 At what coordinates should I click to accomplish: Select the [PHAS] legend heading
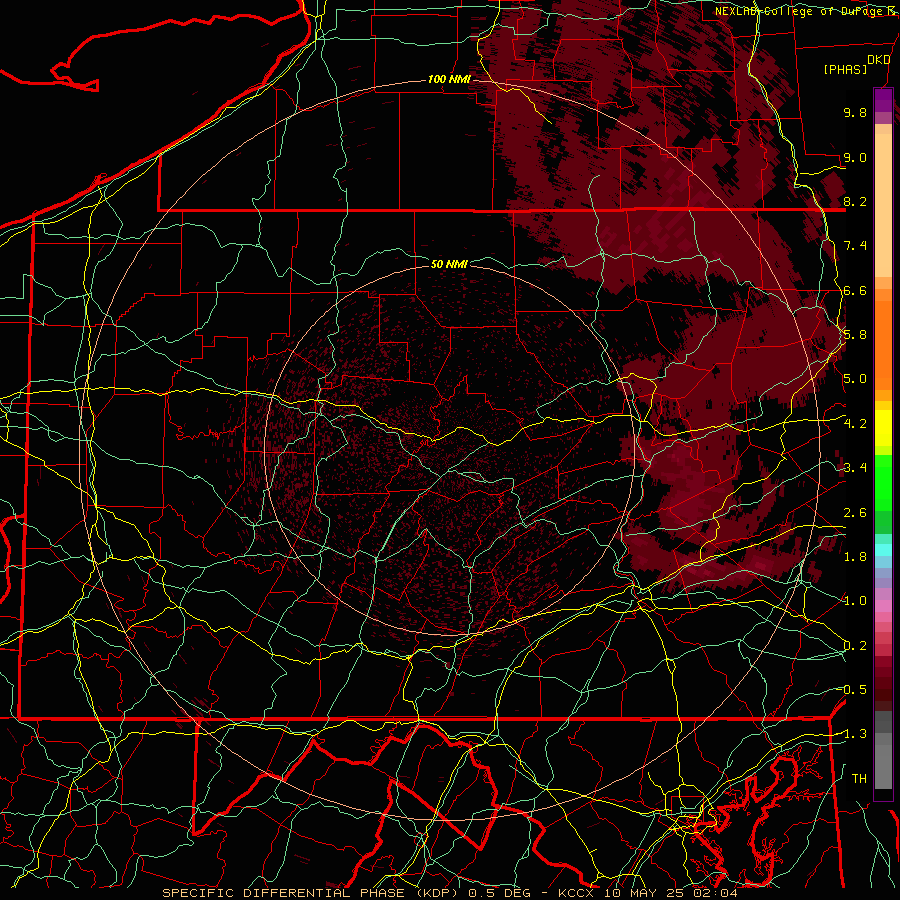click(845, 70)
